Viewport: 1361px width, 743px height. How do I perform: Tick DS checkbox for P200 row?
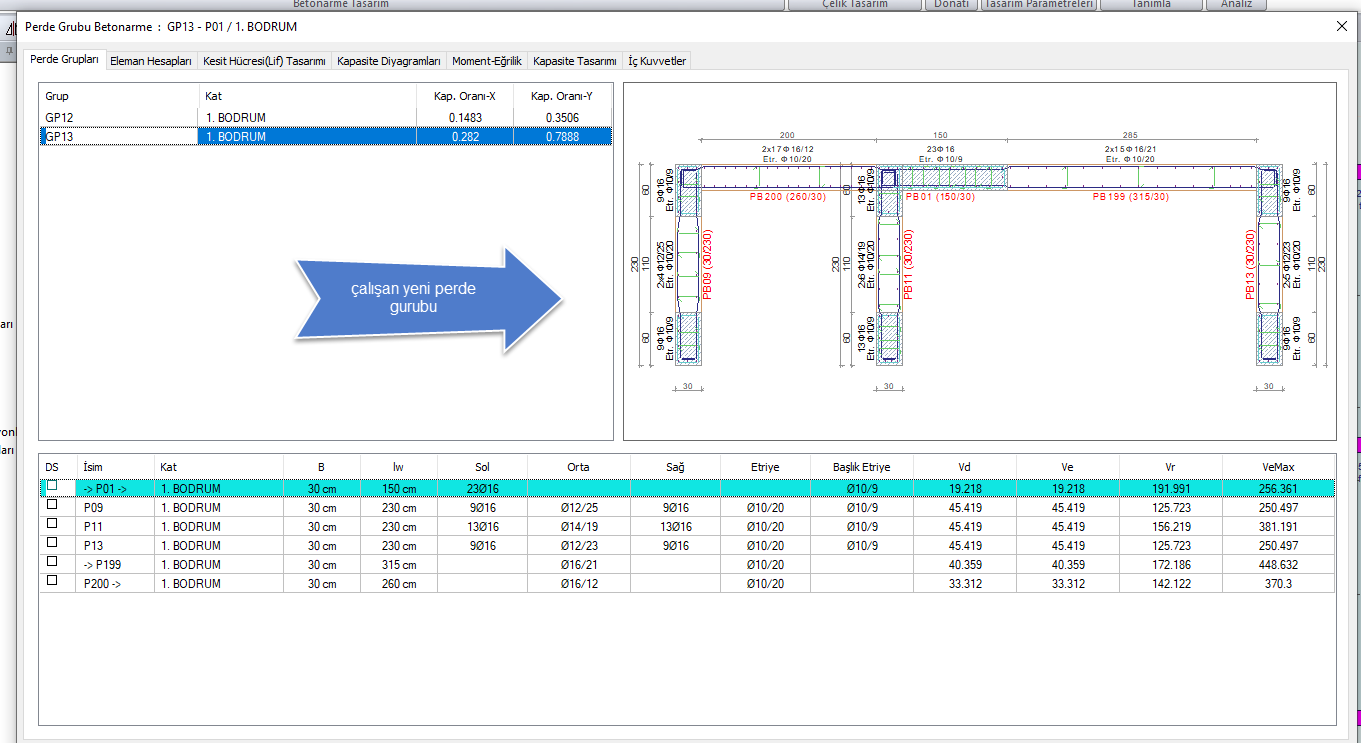click(52, 582)
